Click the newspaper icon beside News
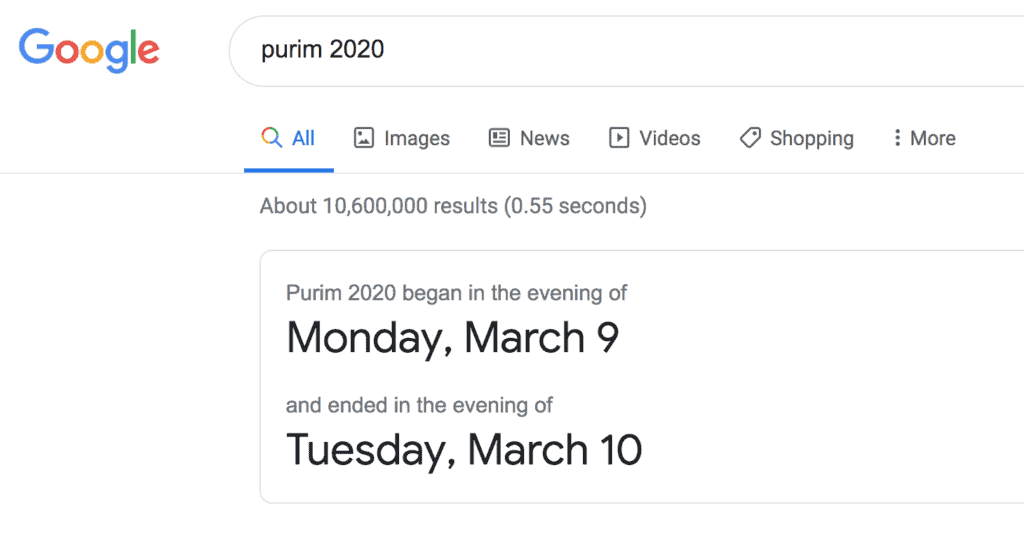This screenshot has width=1024, height=543. [x=499, y=138]
